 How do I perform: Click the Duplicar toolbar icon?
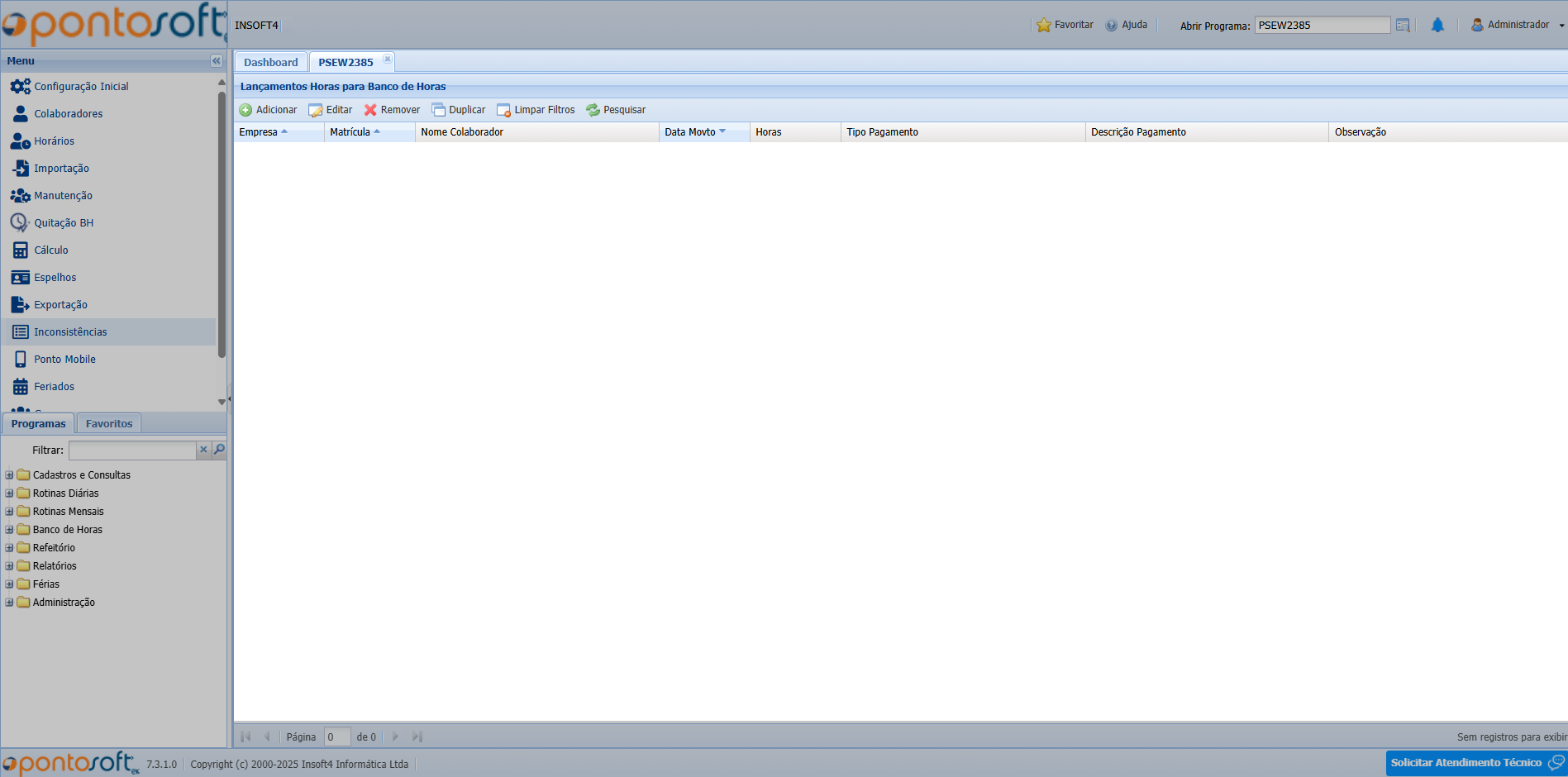click(438, 110)
